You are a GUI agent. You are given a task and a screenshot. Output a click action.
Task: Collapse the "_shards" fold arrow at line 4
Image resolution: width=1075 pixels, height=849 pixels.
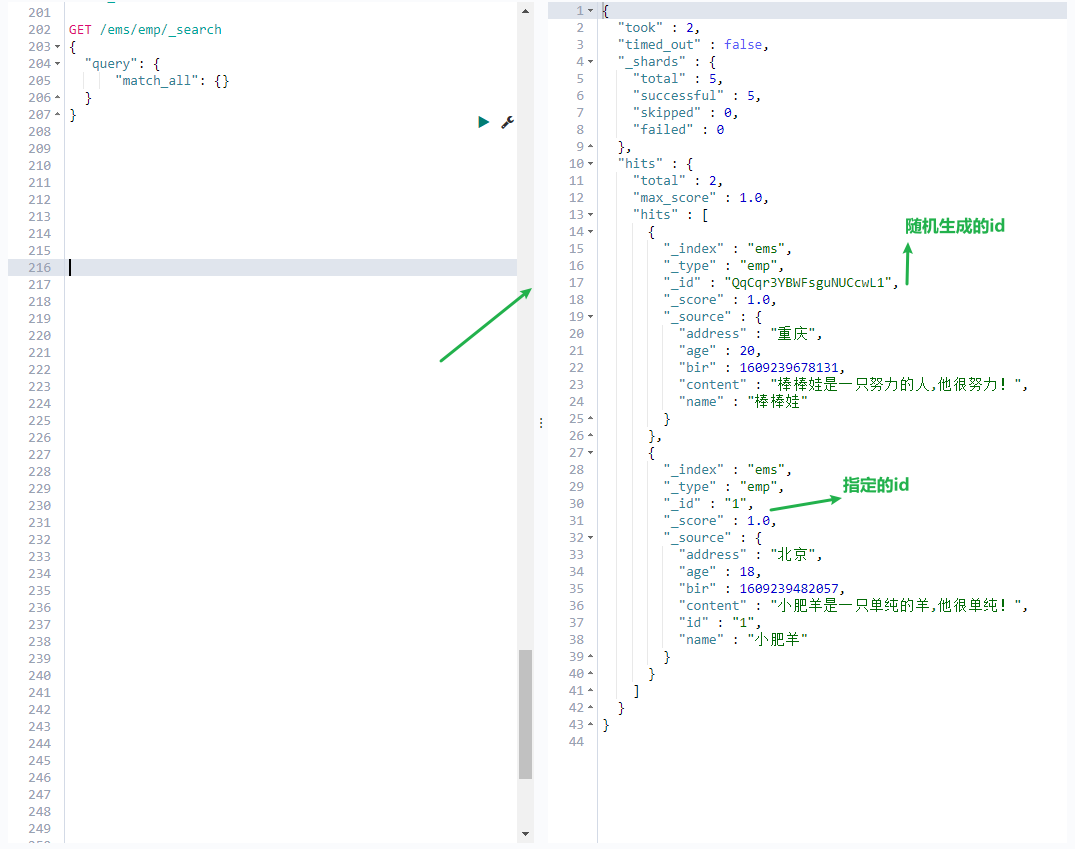click(590, 62)
